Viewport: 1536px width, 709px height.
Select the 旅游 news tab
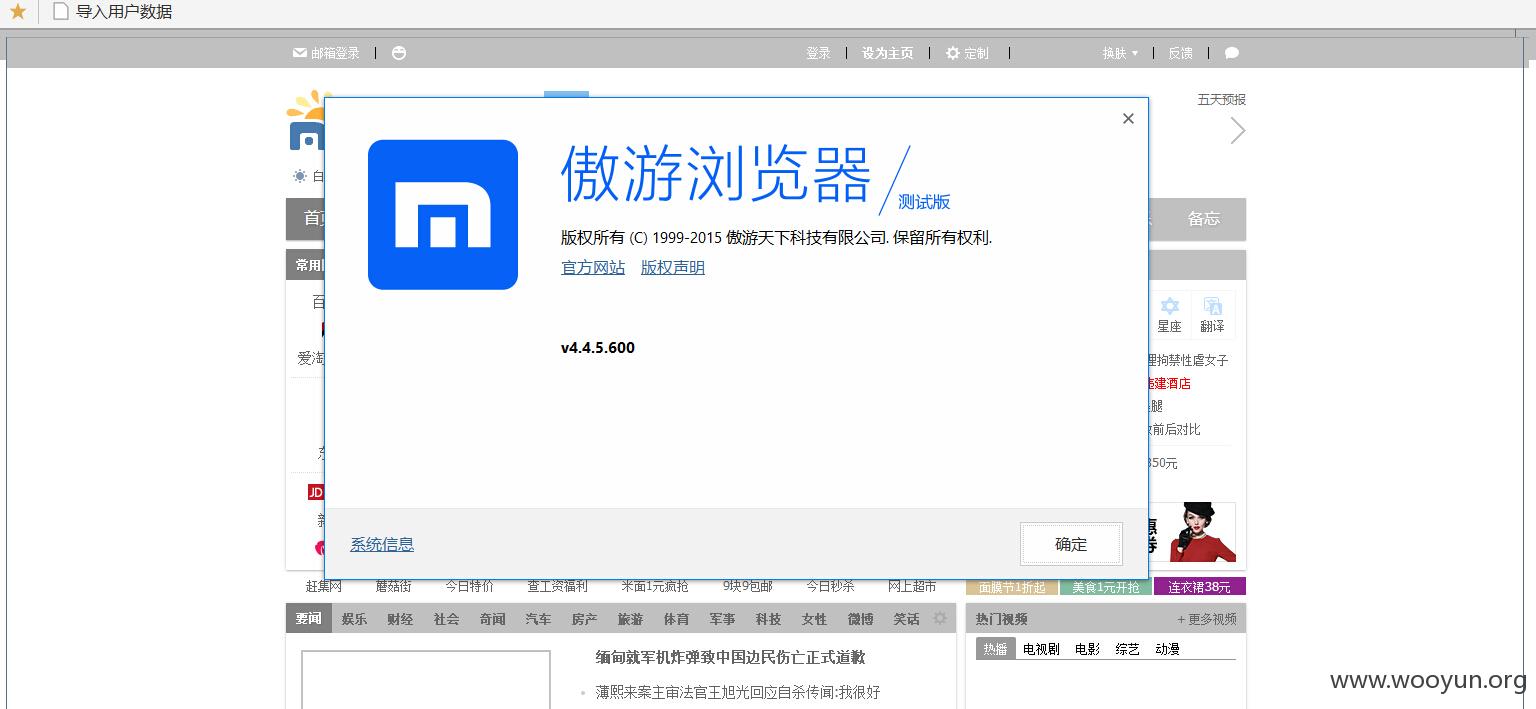(630, 619)
